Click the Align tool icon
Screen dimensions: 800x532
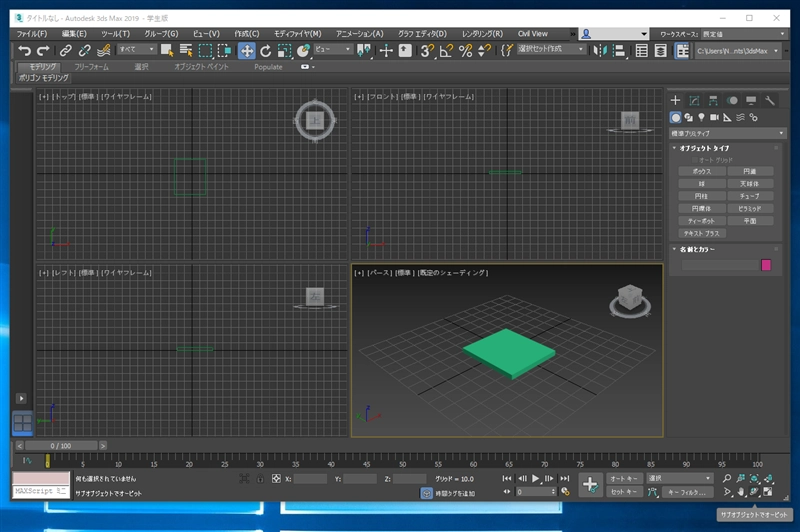click(x=619, y=50)
